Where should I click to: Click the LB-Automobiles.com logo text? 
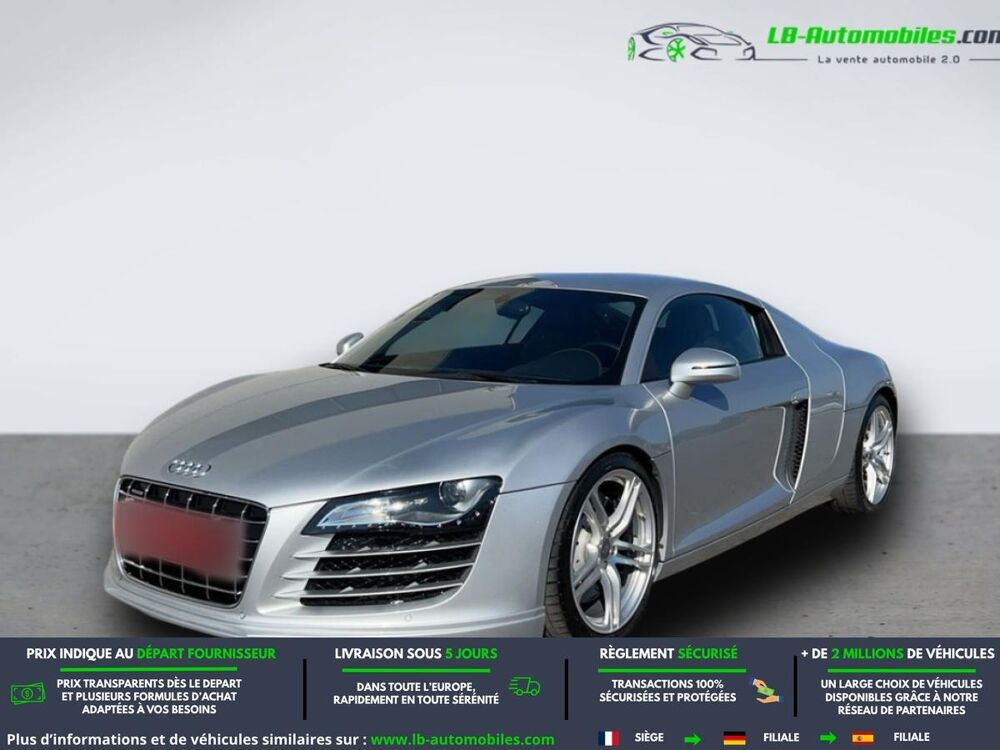click(883, 36)
